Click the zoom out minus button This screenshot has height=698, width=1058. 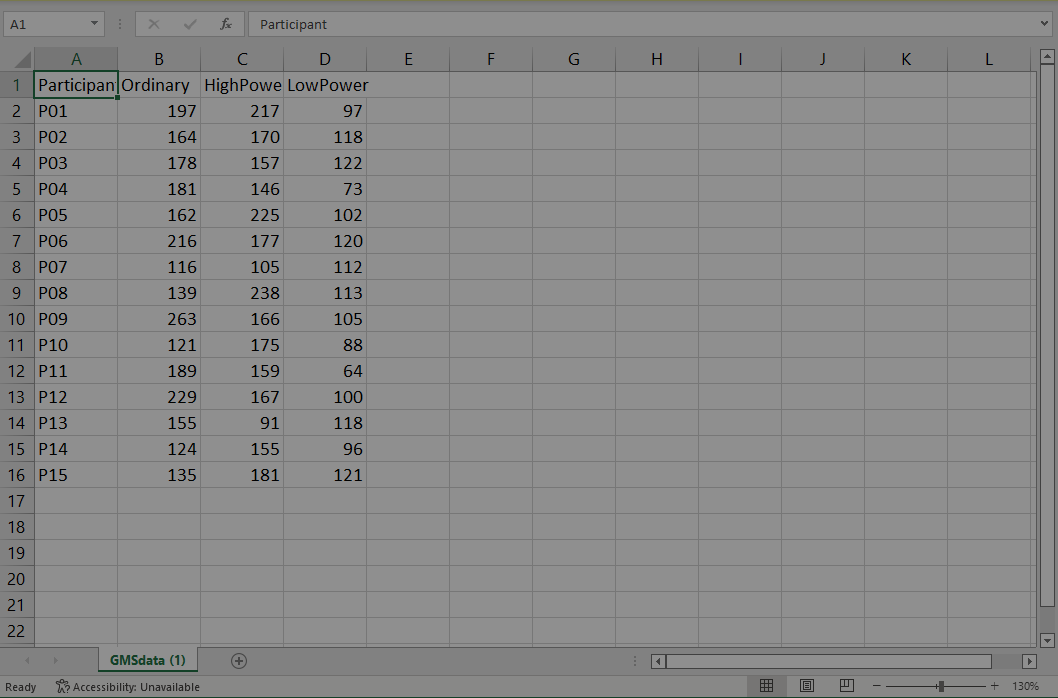tap(876, 686)
